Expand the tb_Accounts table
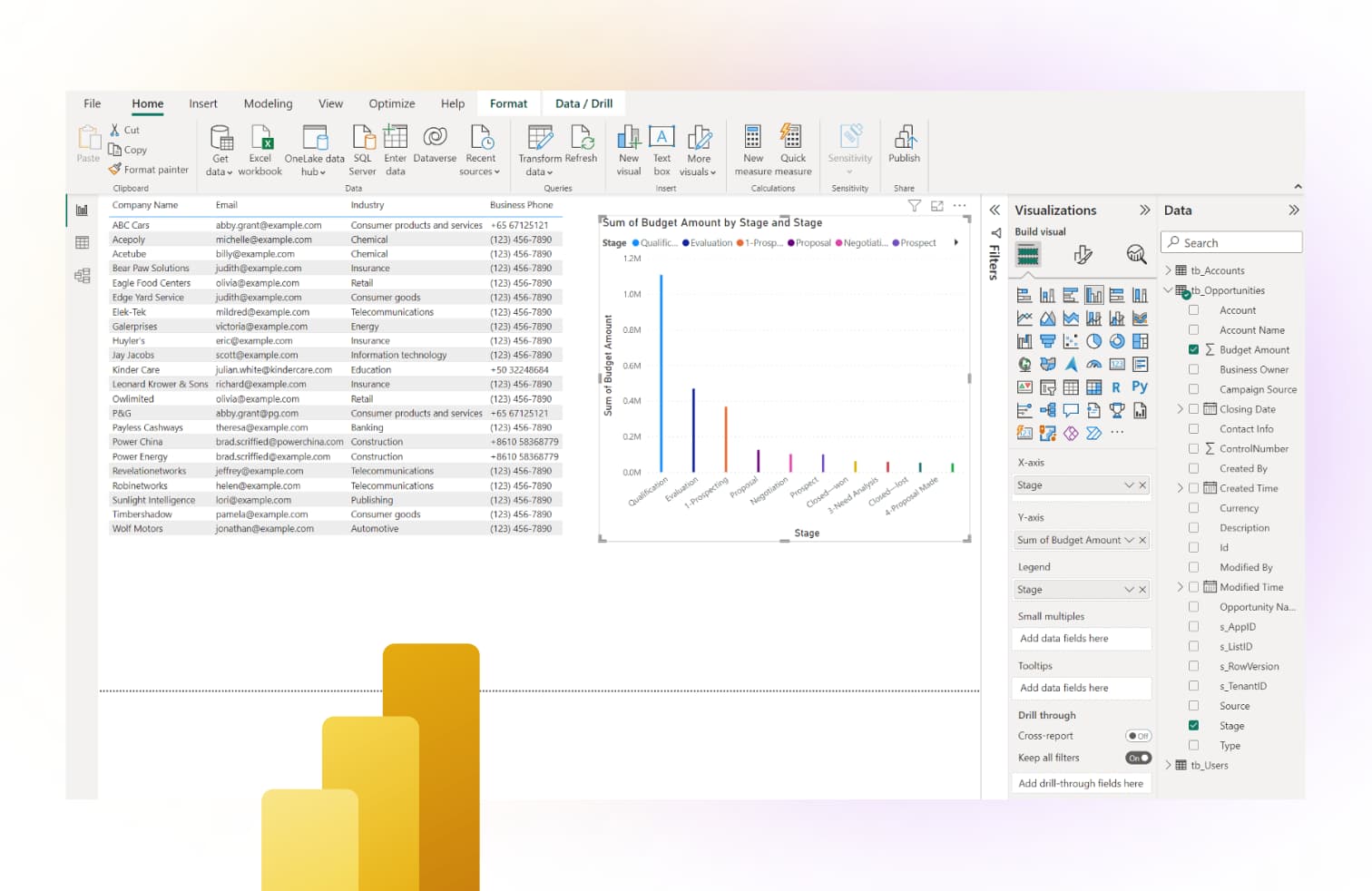The height and width of the screenshot is (891, 1372). (x=1169, y=270)
